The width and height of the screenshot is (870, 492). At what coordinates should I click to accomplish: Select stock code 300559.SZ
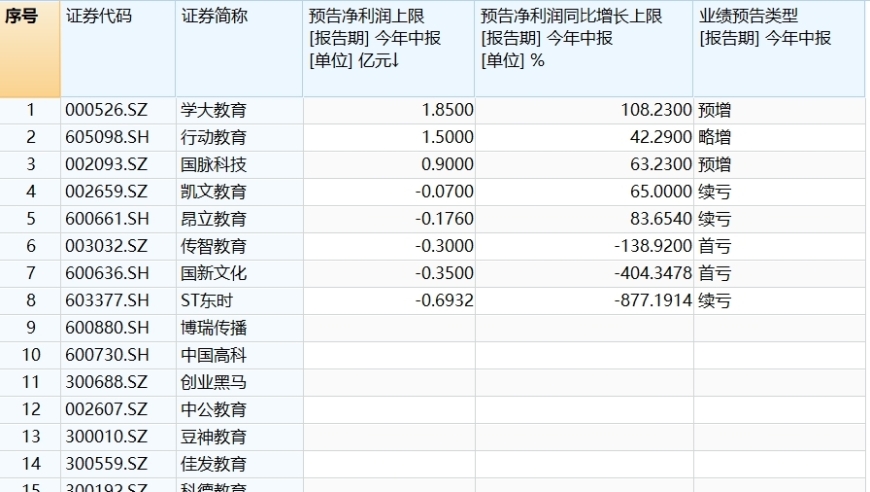coord(107,463)
